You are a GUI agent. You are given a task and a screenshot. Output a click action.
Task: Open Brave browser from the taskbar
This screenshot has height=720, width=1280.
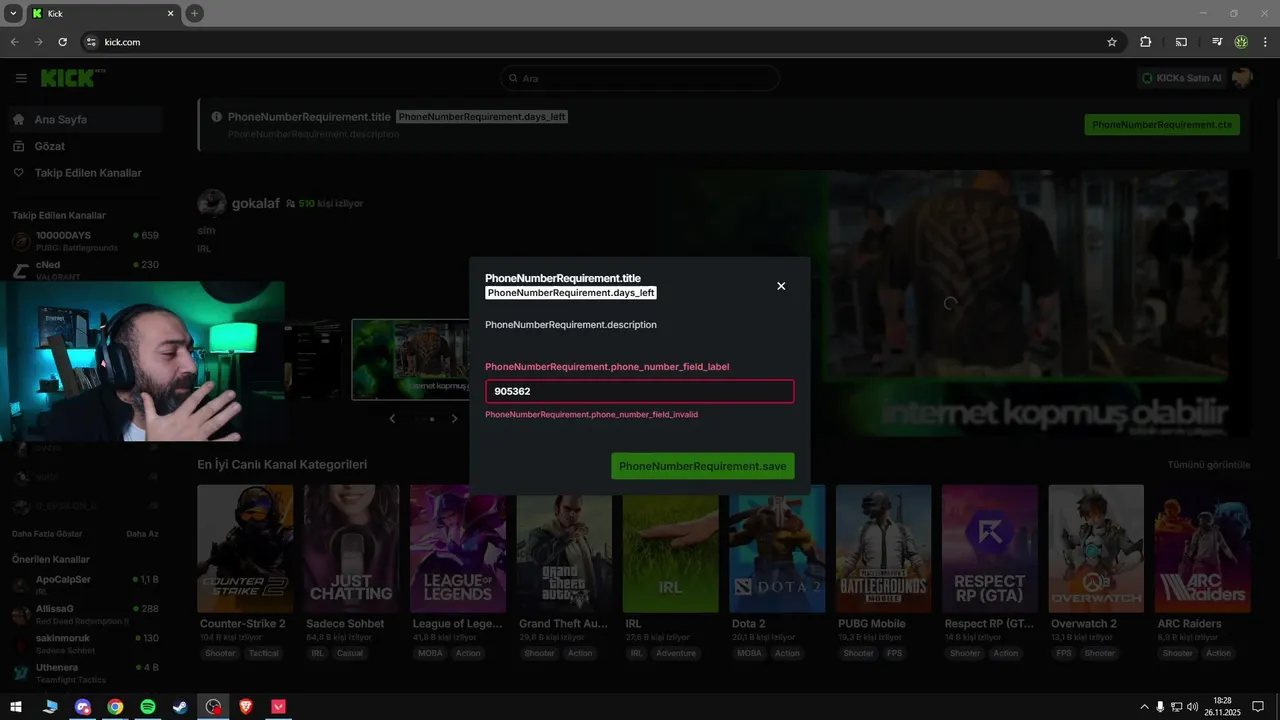click(246, 707)
